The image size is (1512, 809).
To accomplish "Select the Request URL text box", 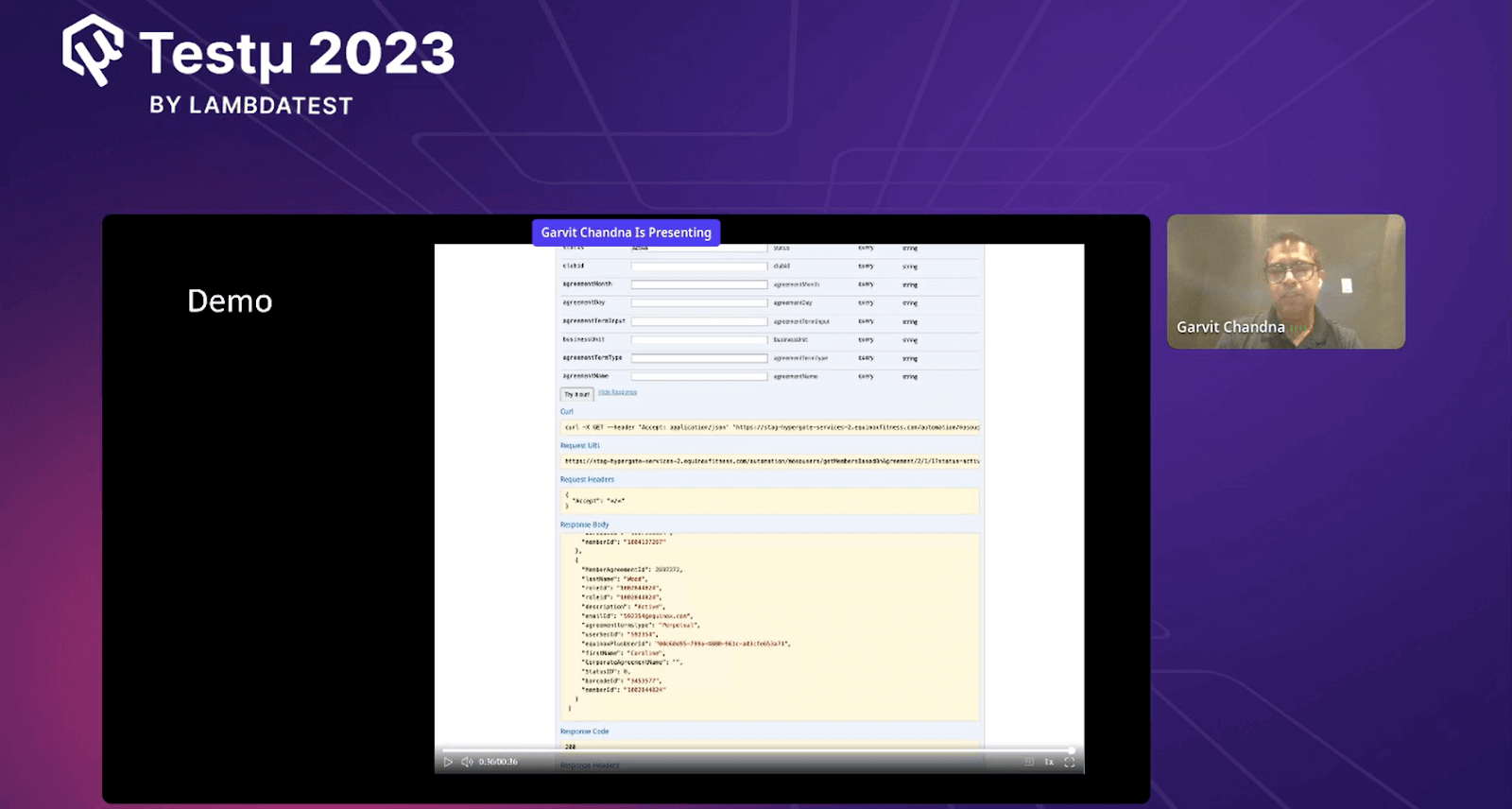I will tap(770, 461).
